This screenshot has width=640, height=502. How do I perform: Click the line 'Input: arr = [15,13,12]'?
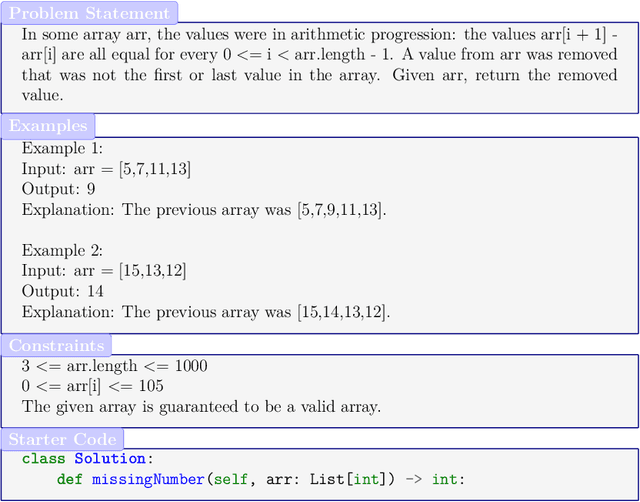[104, 271]
